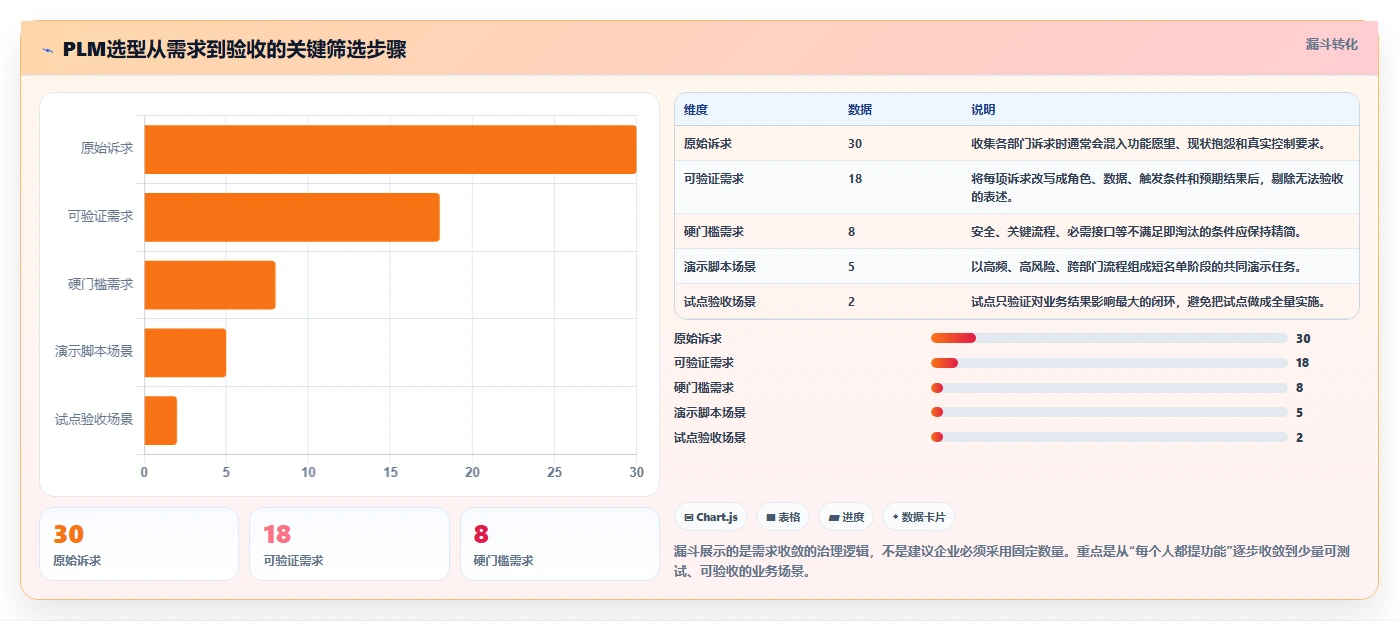Click the 试点验收场景 label in progress list
Screen dimensions: 1399x621
(710, 437)
